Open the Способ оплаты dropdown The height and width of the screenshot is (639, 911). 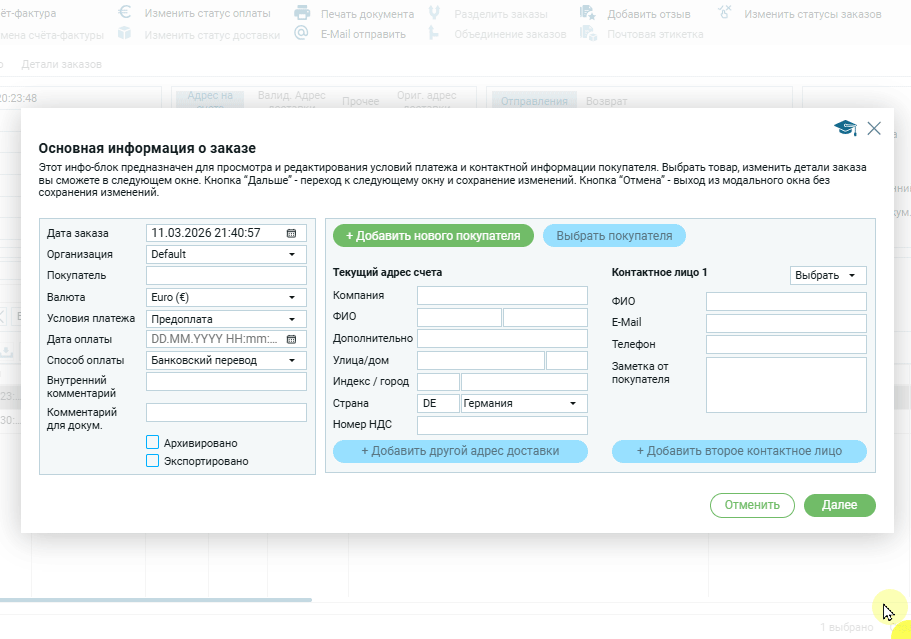tap(226, 360)
